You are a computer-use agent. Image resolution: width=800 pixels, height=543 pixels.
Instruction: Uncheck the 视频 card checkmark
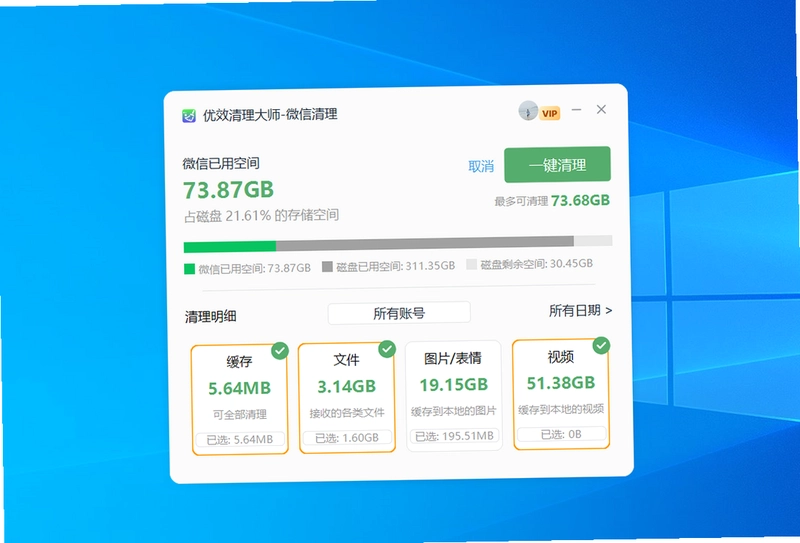point(601,345)
